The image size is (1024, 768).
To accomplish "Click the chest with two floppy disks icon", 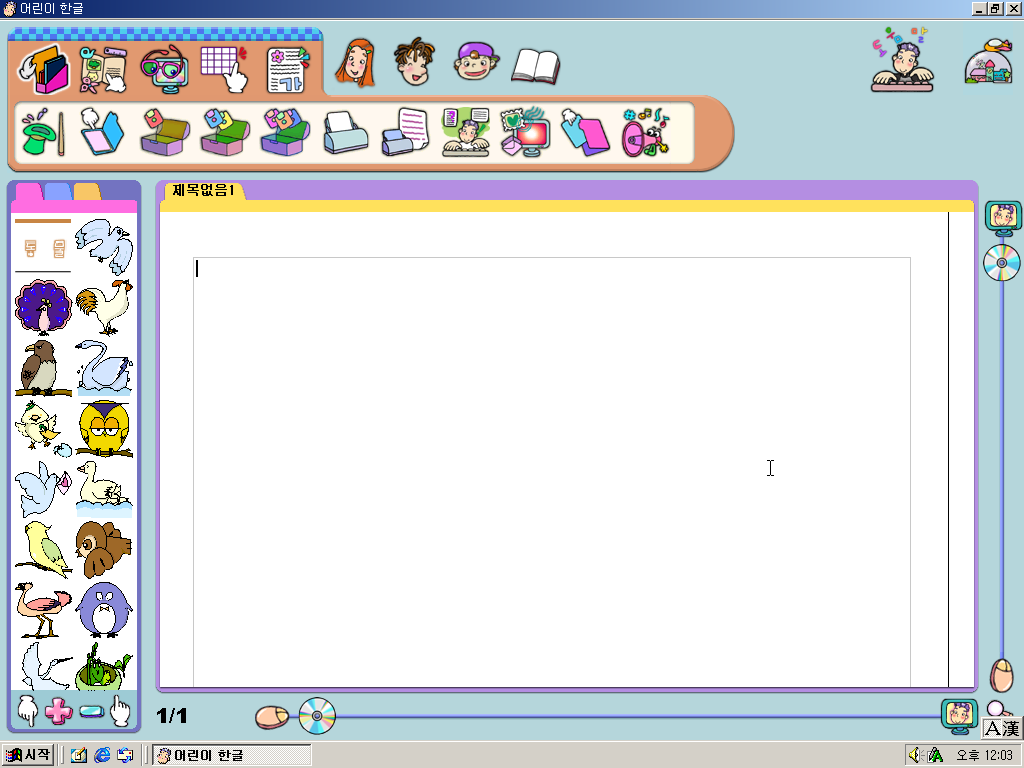I will tap(225, 133).
